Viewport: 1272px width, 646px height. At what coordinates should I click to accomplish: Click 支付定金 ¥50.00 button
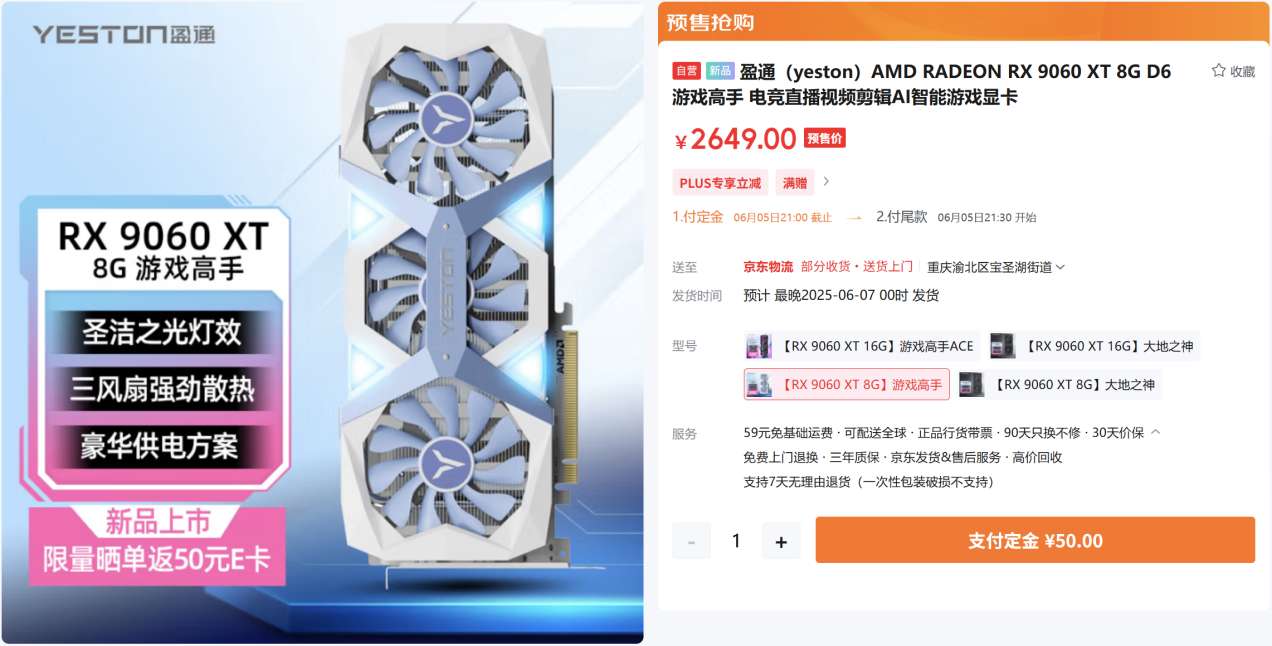click(1035, 541)
